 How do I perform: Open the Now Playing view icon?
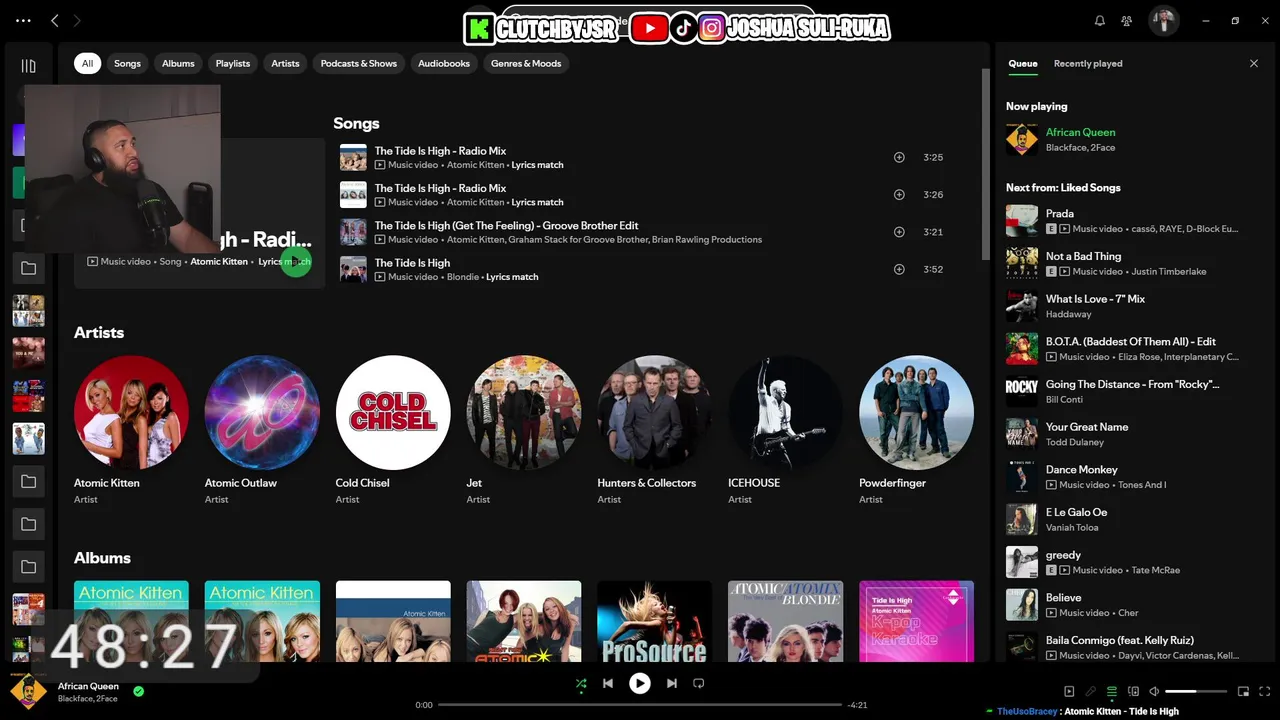click(1069, 691)
